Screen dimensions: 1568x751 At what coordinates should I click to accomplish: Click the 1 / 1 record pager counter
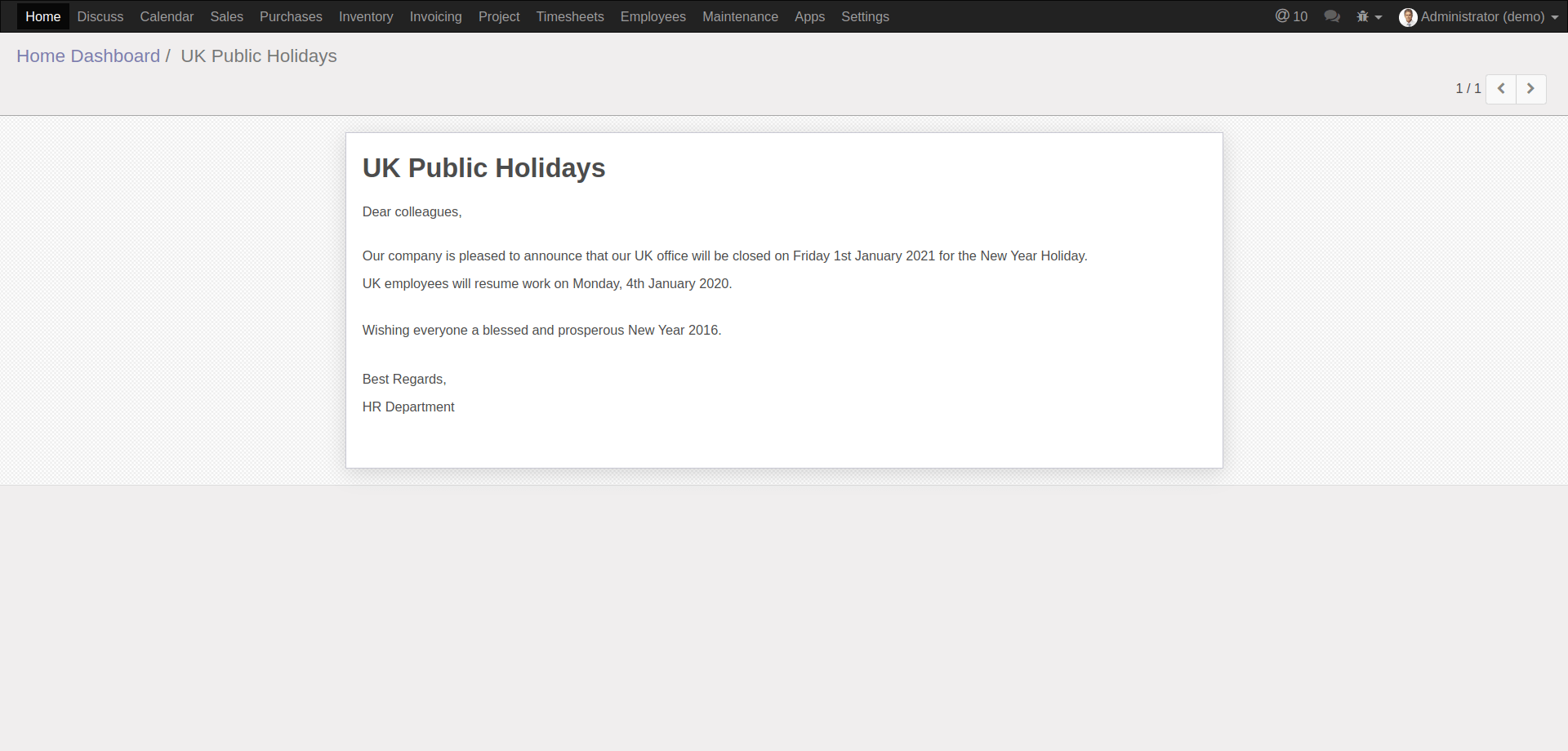click(1468, 88)
